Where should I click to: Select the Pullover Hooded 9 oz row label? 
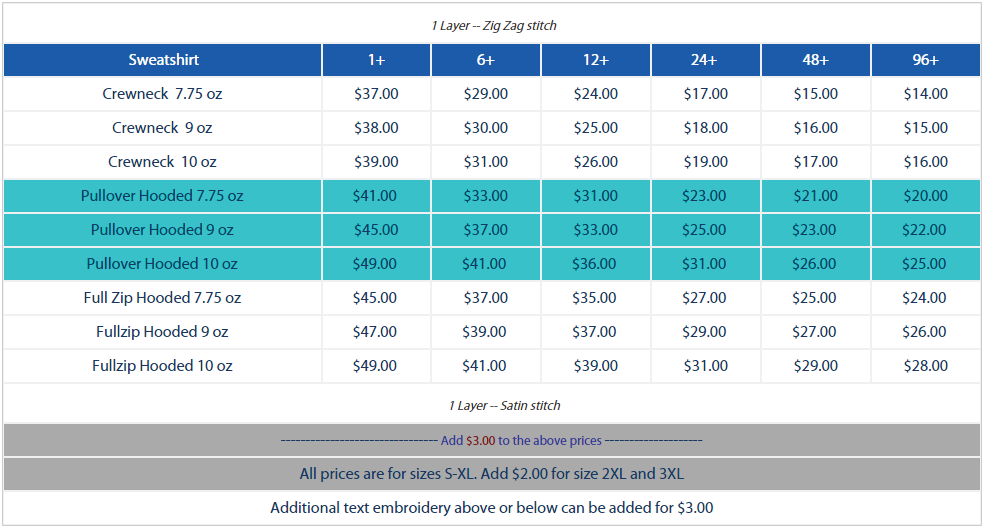pos(162,230)
